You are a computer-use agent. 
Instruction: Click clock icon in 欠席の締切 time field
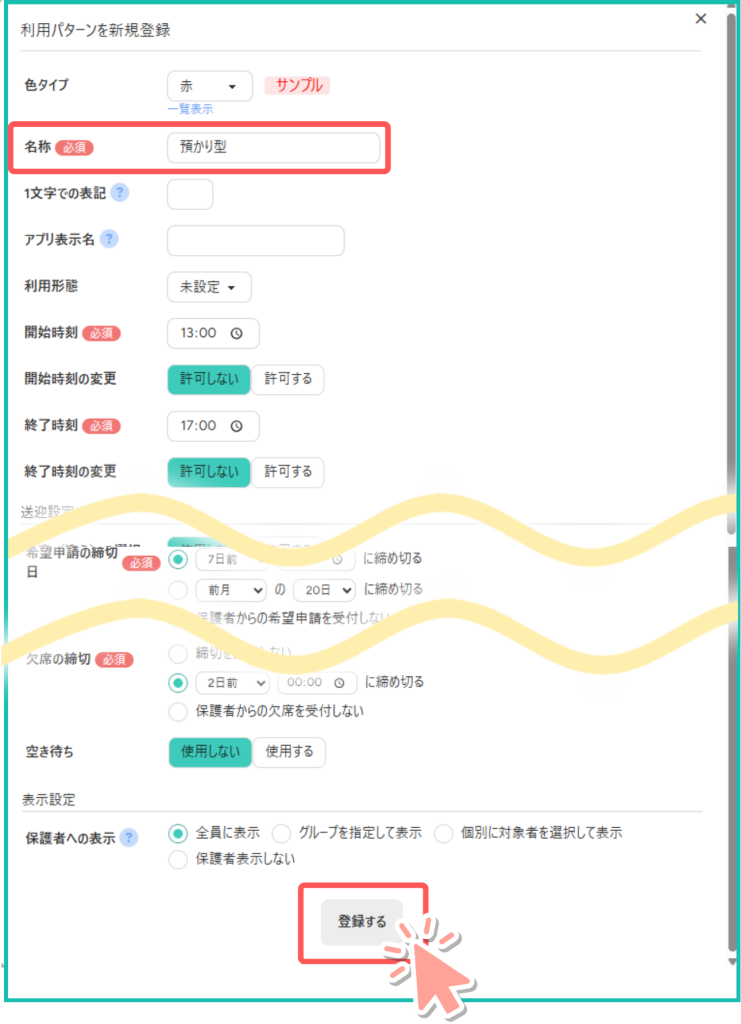tap(342, 682)
